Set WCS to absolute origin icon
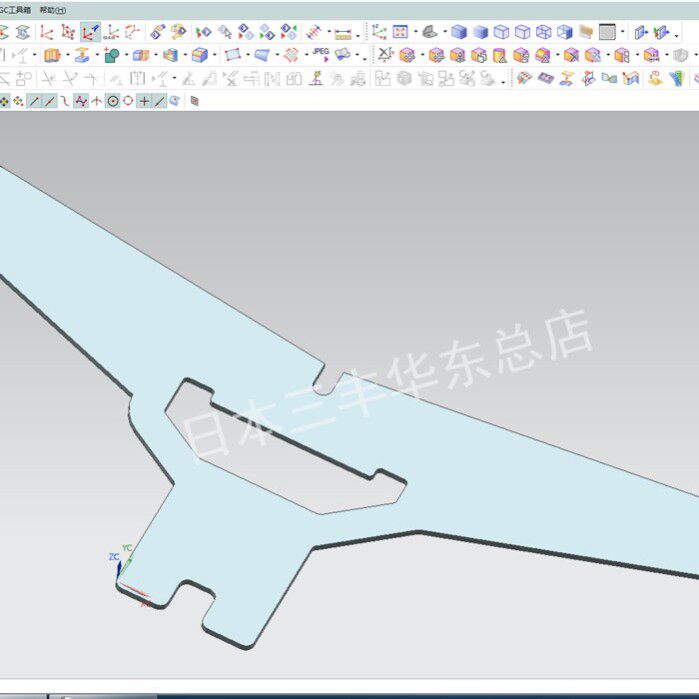Image resolution: width=699 pixels, height=699 pixels. click(111, 32)
